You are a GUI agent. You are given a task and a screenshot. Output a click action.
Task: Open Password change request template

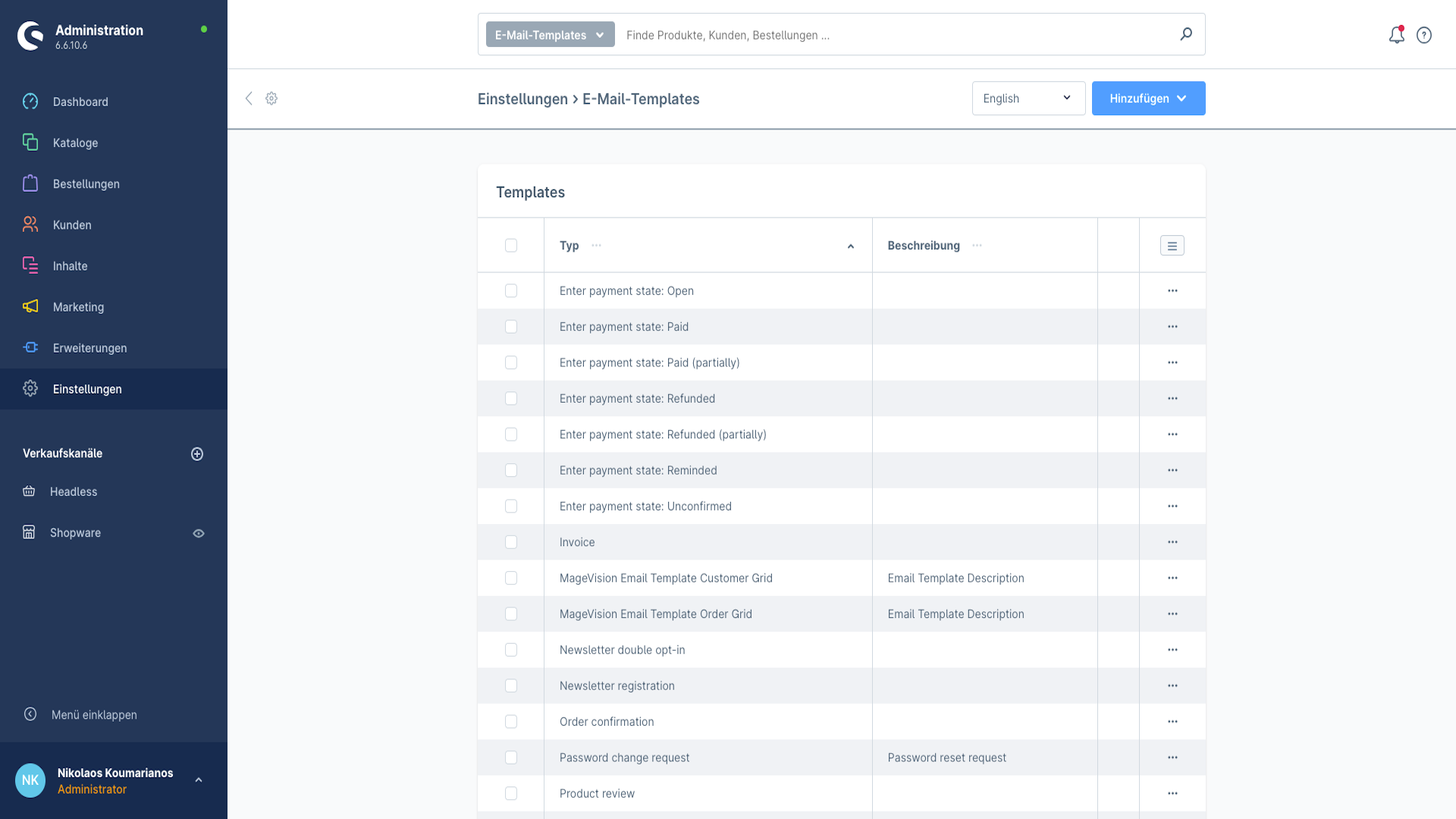tap(624, 758)
